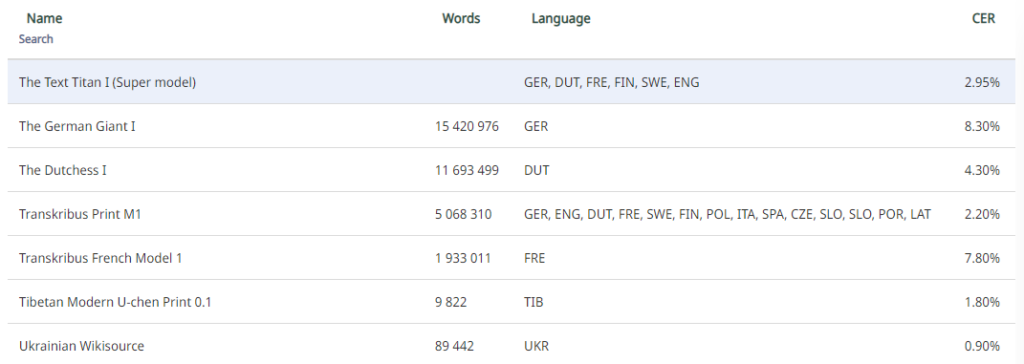The image size is (1024, 364).
Task: Sort by the Name column header
Action: 44,18
